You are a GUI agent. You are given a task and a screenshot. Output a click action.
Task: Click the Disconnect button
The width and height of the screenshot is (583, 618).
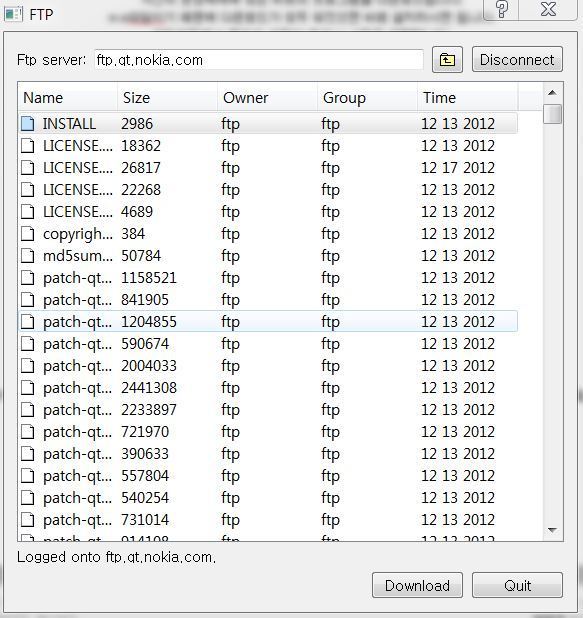(x=517, y=60)
